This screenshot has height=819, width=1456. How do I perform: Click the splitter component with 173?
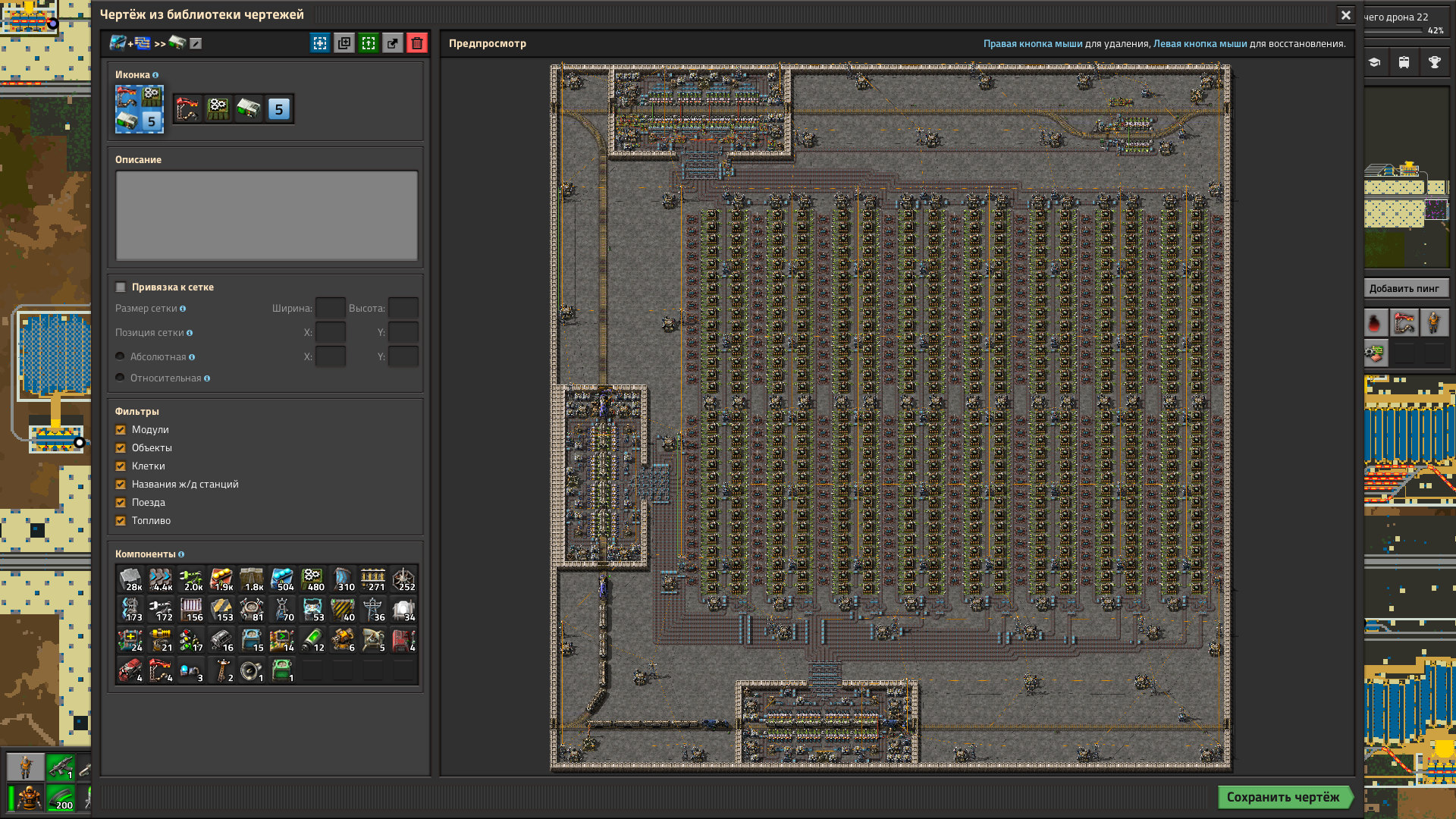130,610
